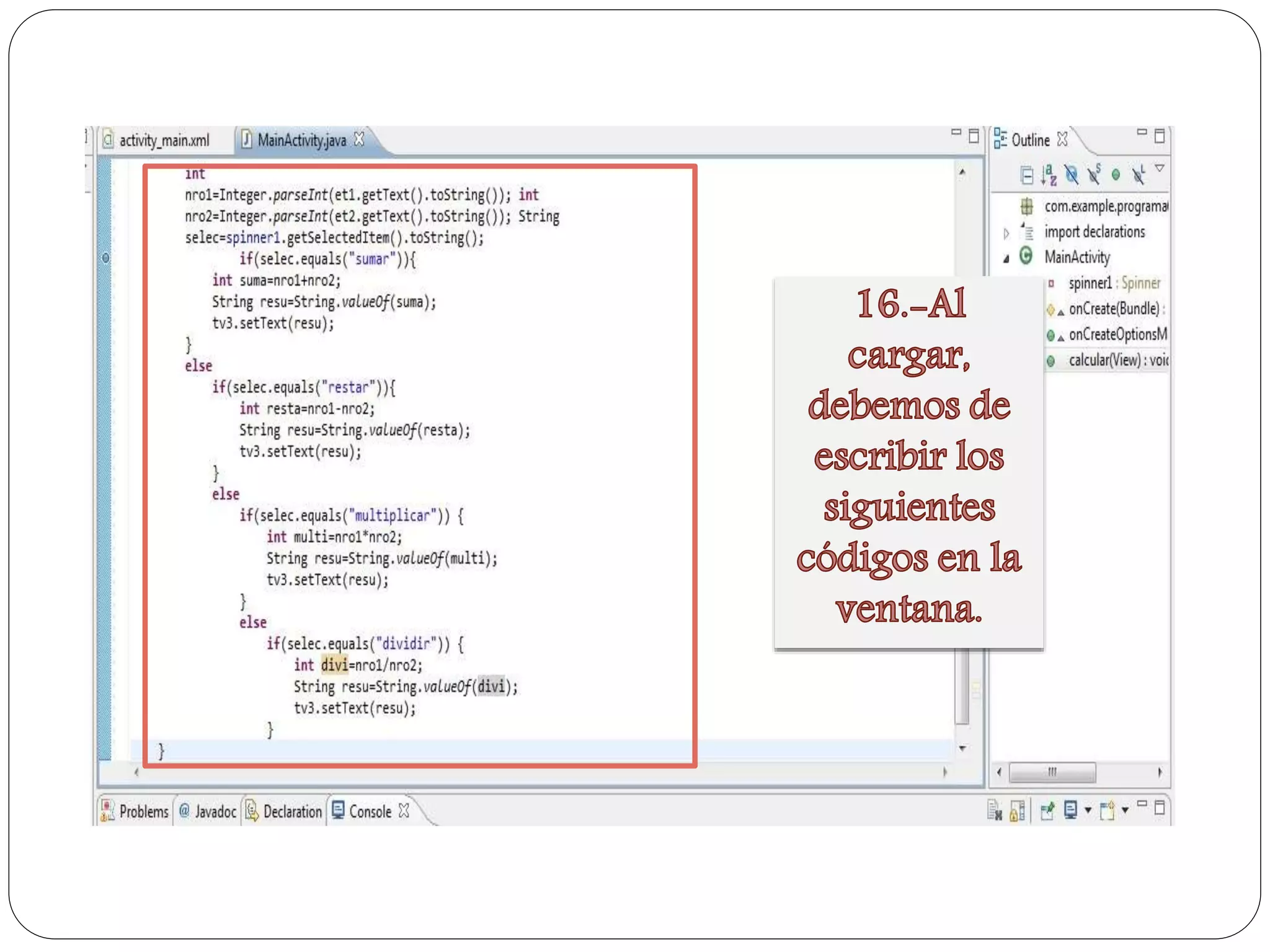1270x952 pixels.
Task: Click Outline horizontal scrollbar thumb
Action: click(1052, 772)
